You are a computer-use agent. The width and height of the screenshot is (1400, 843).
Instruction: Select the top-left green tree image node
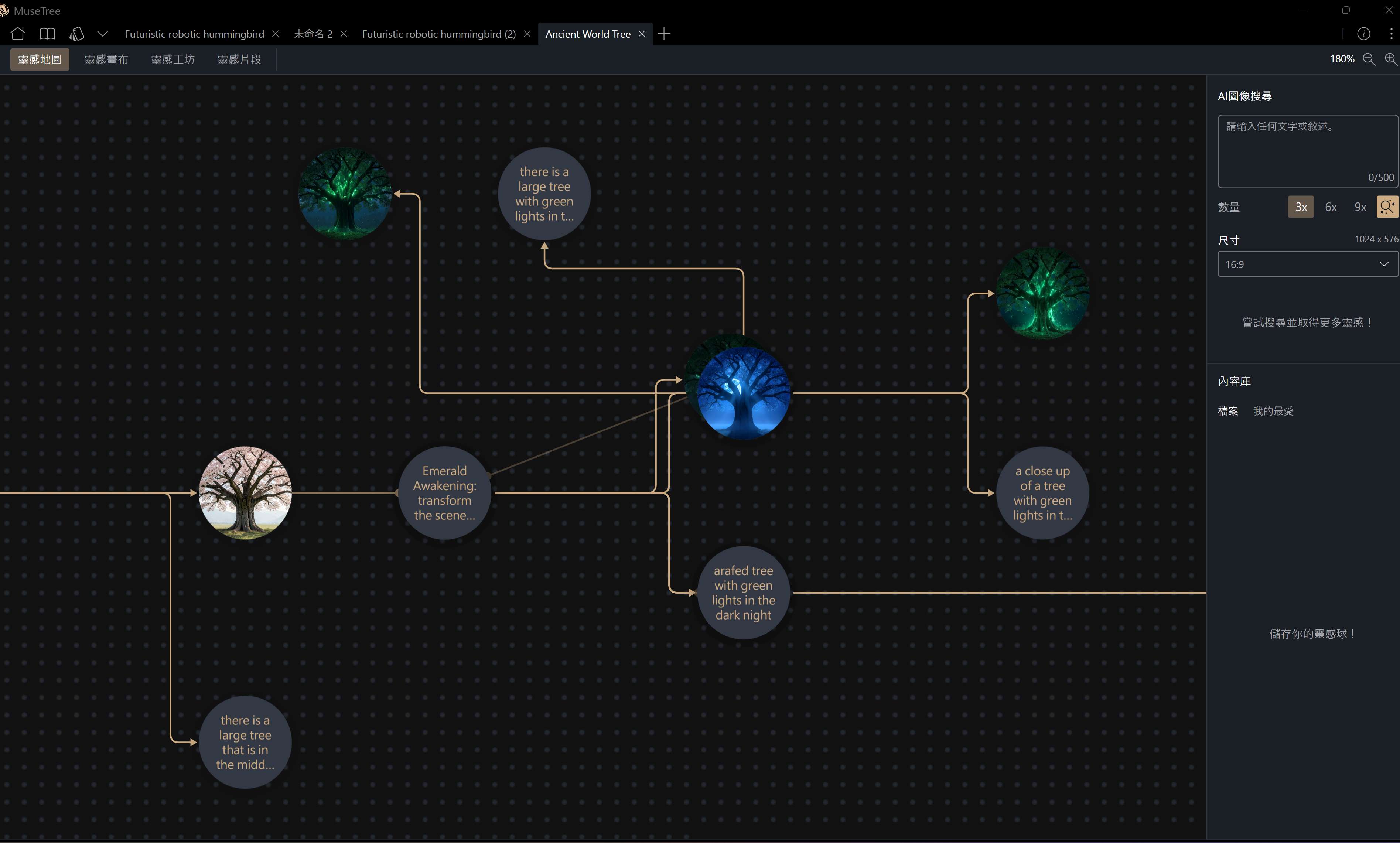coord(345,194)
